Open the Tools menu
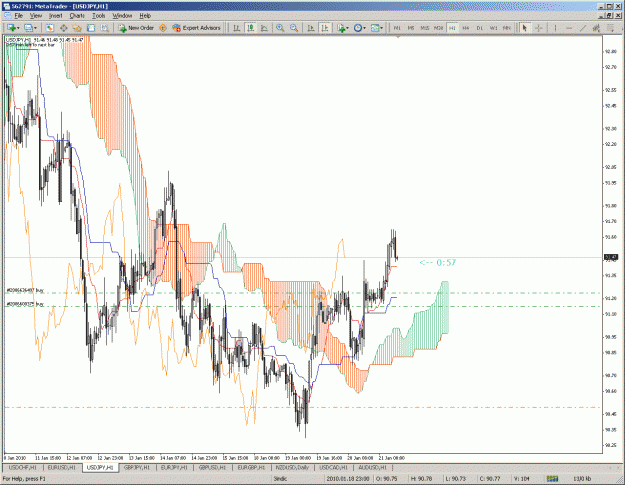Viewport: 625px width, 485px height. tap(98, 16)
